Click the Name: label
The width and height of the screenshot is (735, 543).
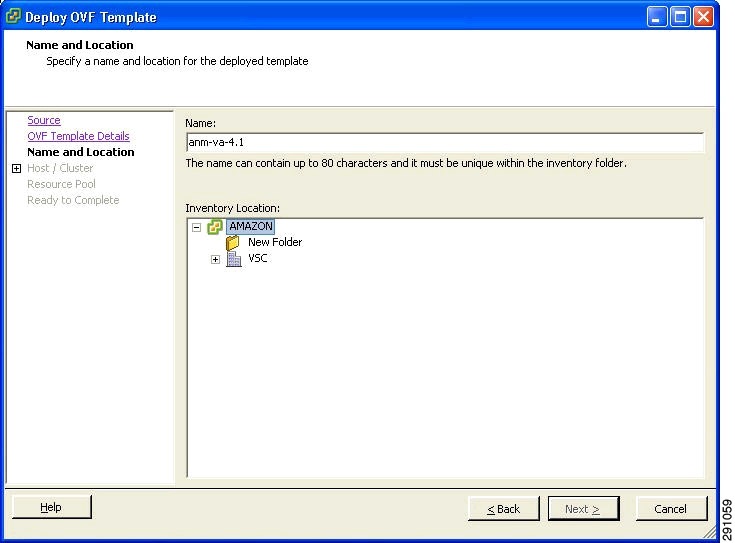(x=201, y=123)
